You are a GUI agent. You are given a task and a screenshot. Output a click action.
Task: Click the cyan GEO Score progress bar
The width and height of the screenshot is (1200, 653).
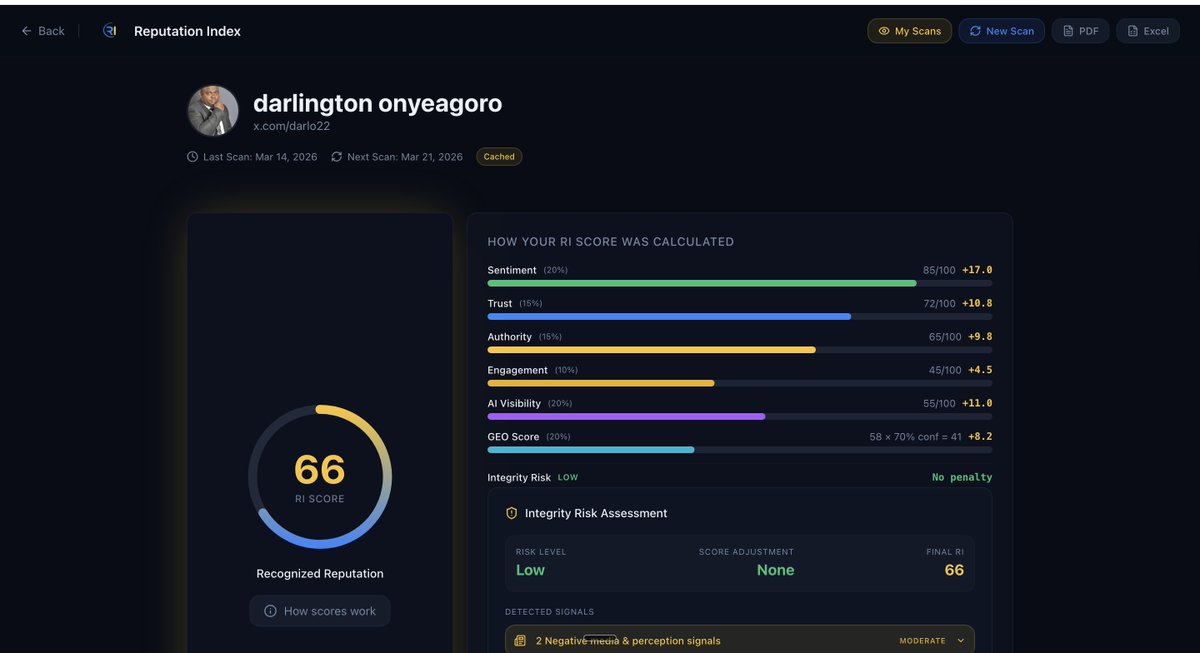[x=591, y=450]
